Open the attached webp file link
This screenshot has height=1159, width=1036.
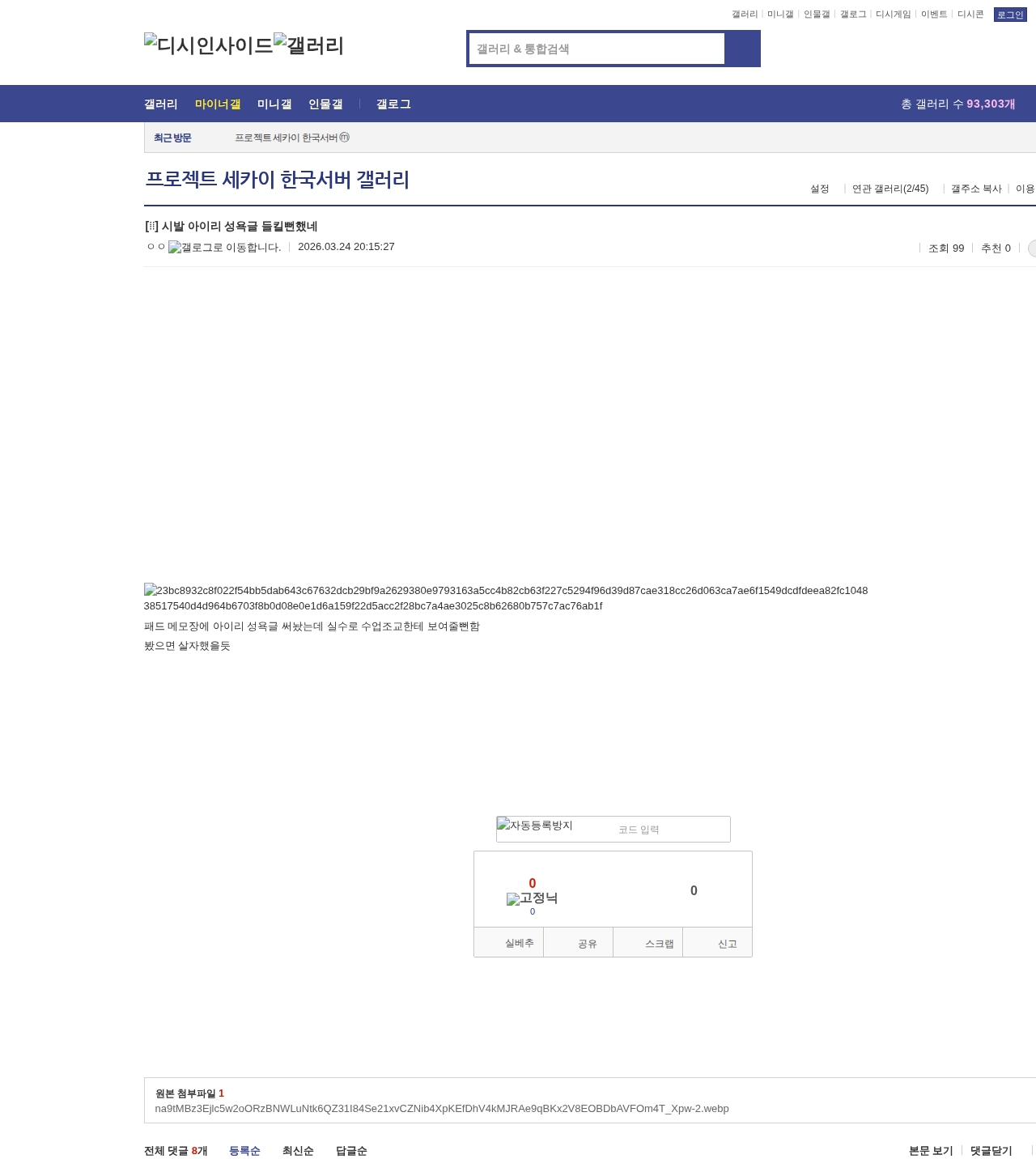tap(442, 1109)
